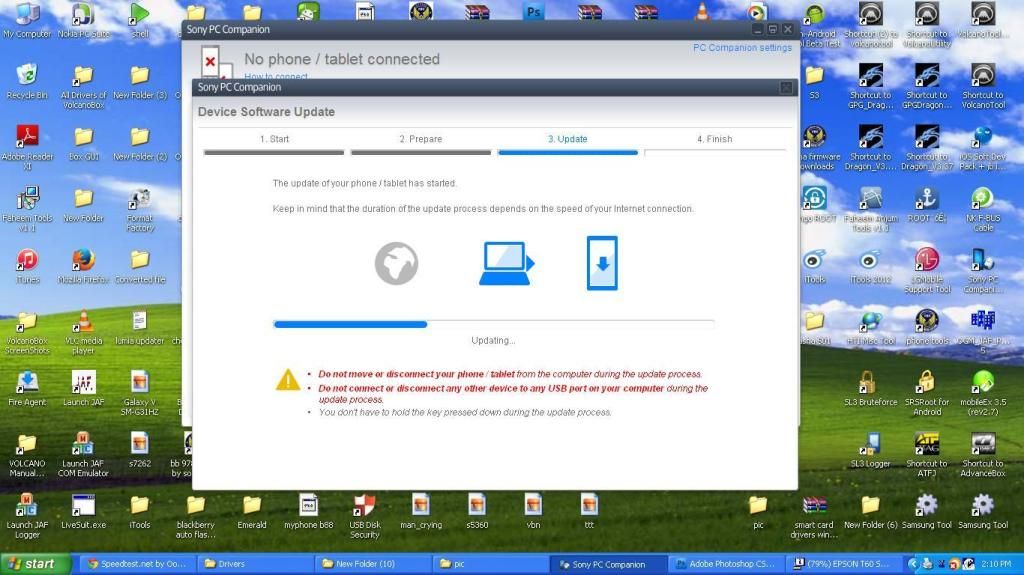Select Launch JAF COM Emulator icon
Viewport: 1024px width, 575px height.
pyautogui.click(x=83, y=455)
